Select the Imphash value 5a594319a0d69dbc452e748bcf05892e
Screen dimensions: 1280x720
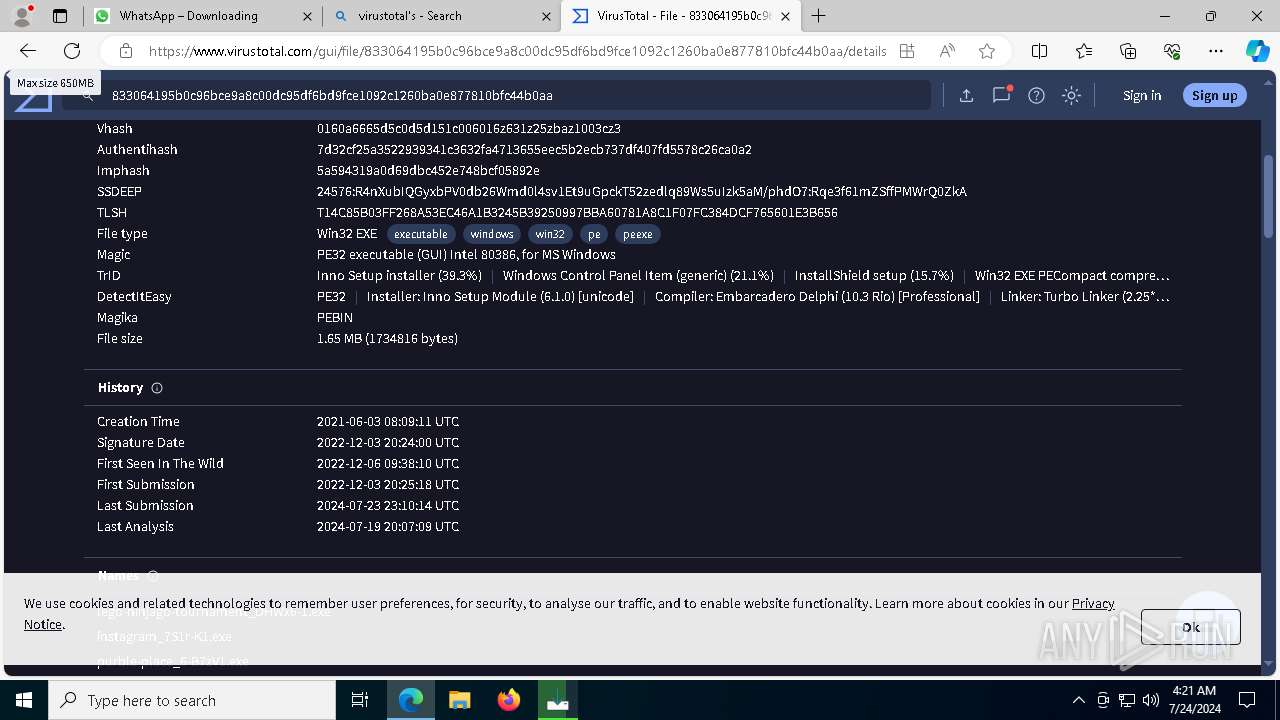point(428,171)
